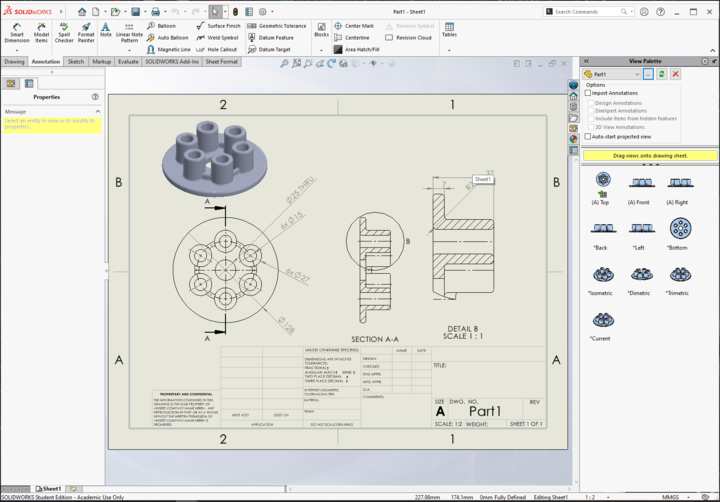
Task: Insert a Centerline
Action: (x=352, y=38)
